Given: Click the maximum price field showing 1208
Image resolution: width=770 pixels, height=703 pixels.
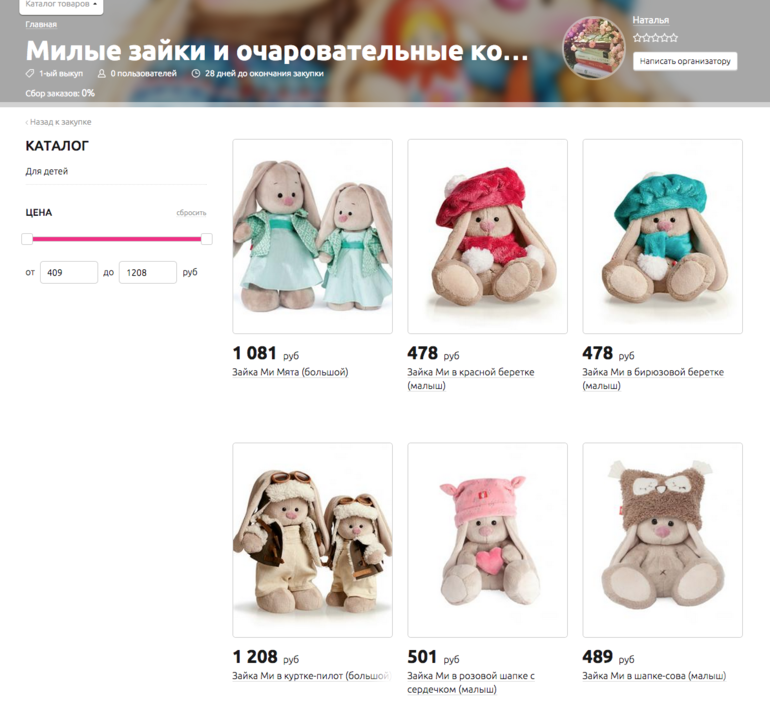Looking at the screenshot, I should pyautogui.click(x=148, y=272).
